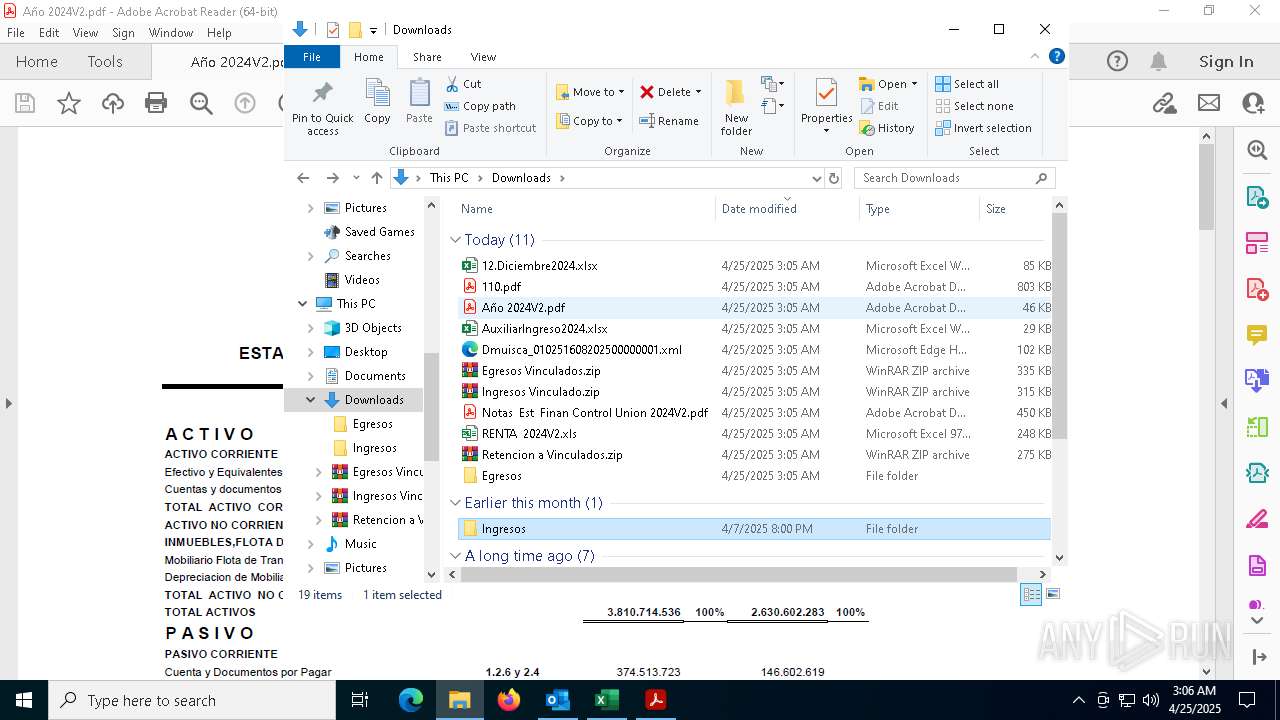Image resolution: width=1280 pixels, height=720 pixels.
Task: Click Acrobat upload to cloud icon
Action: [113, 102]
